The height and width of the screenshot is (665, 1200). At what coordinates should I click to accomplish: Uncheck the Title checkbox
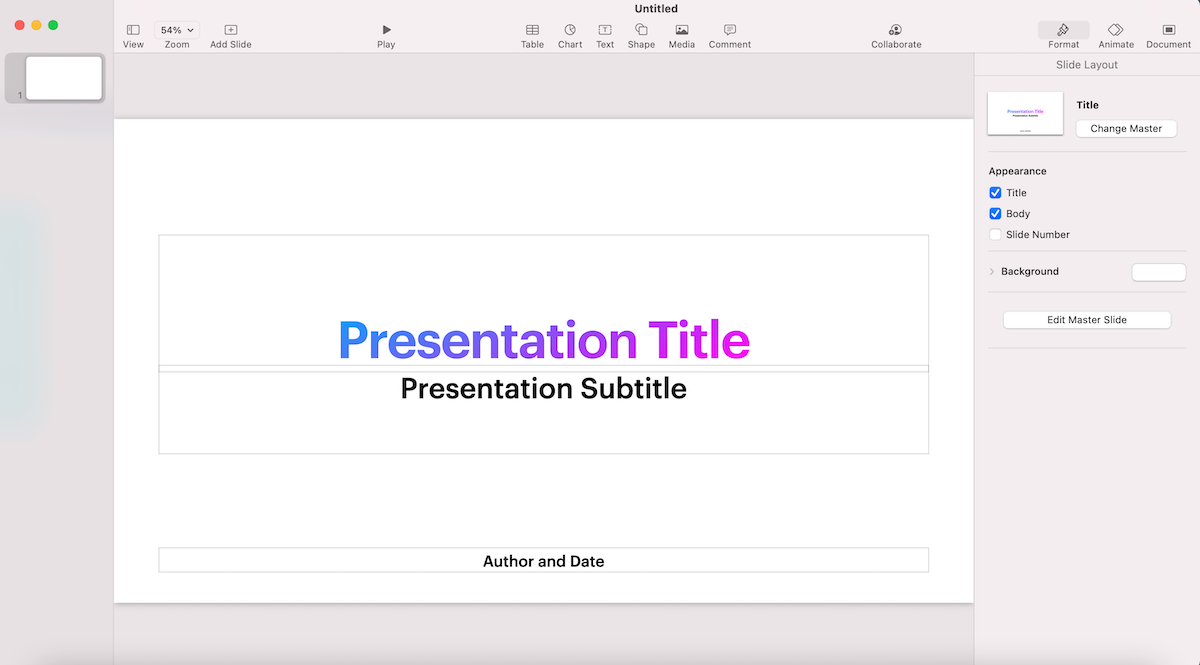pos(995,193)
